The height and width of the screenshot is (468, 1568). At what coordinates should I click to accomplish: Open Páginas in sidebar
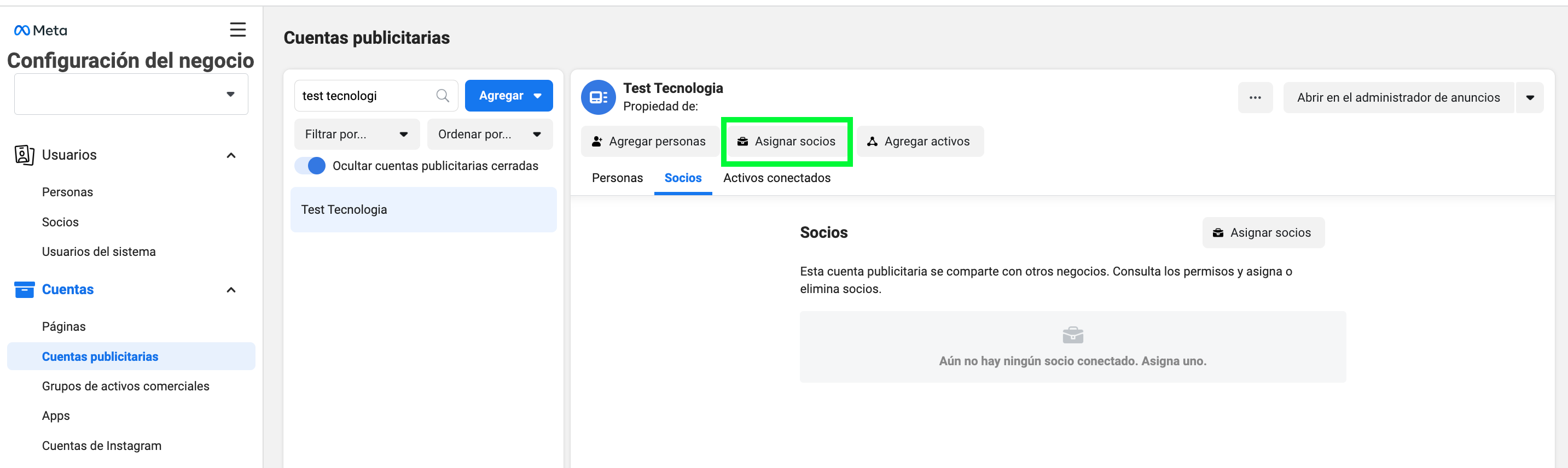63,326
